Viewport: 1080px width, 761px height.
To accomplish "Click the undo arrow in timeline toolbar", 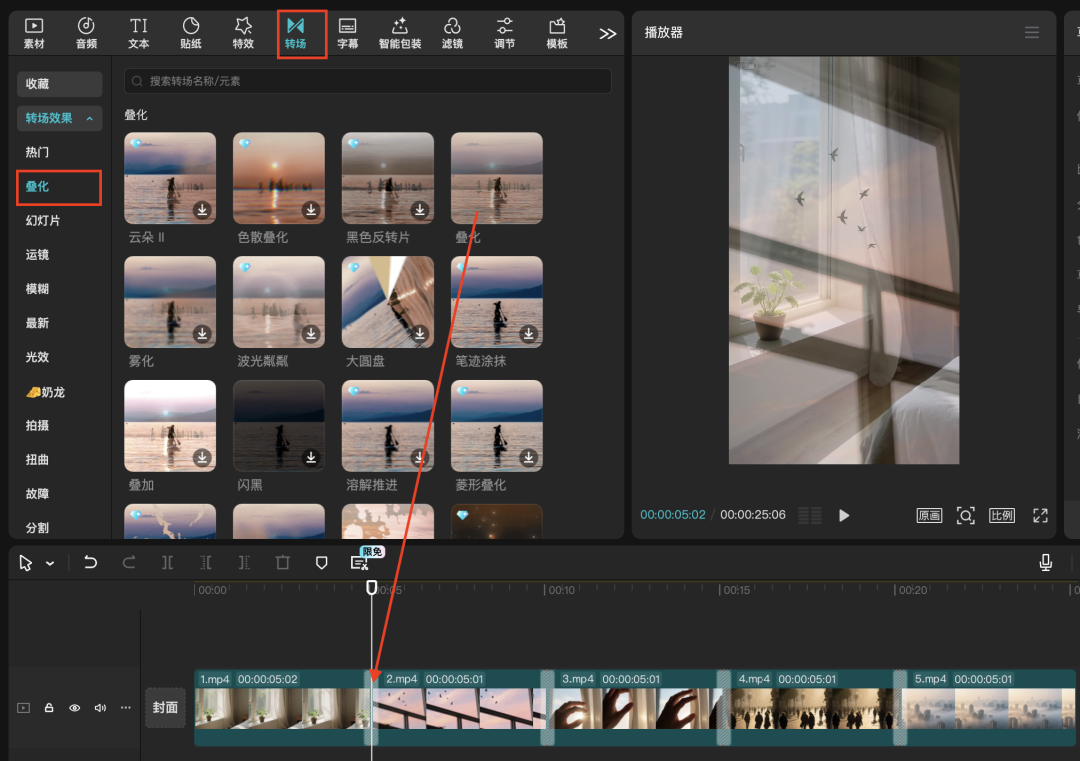I will (91, 563).
